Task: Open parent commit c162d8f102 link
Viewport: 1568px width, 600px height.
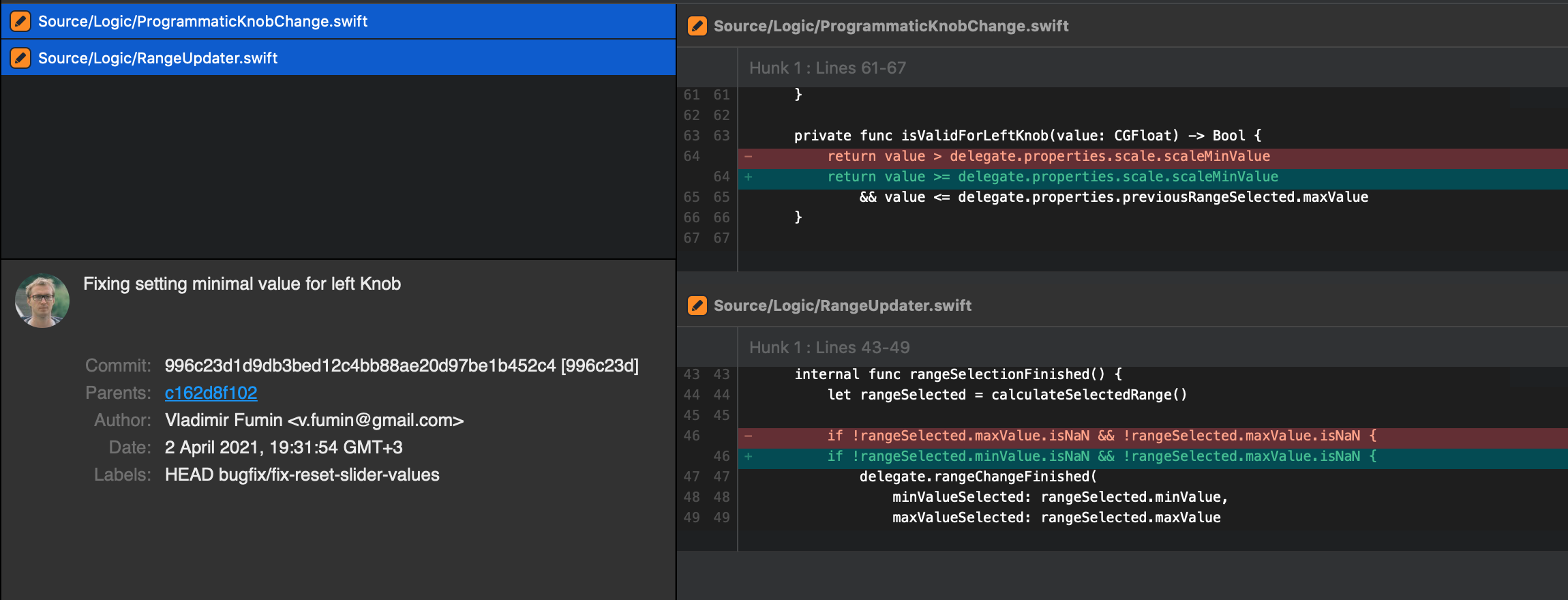Action: 211,393
